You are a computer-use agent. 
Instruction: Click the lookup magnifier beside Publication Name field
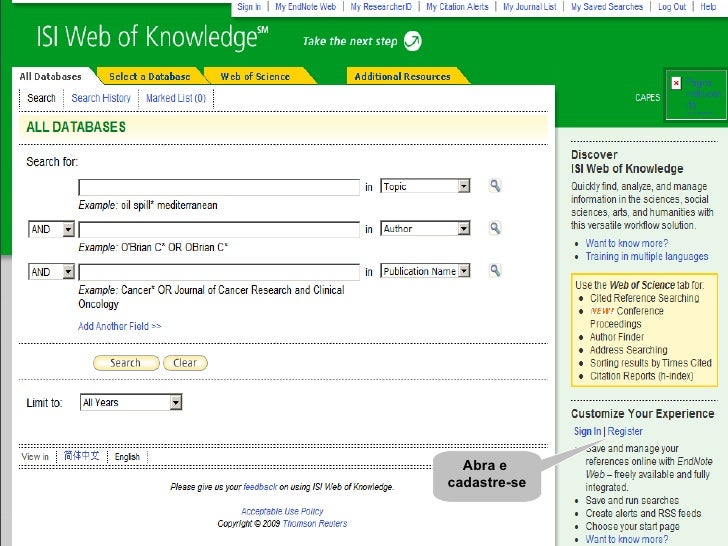[x=495, y=270]
